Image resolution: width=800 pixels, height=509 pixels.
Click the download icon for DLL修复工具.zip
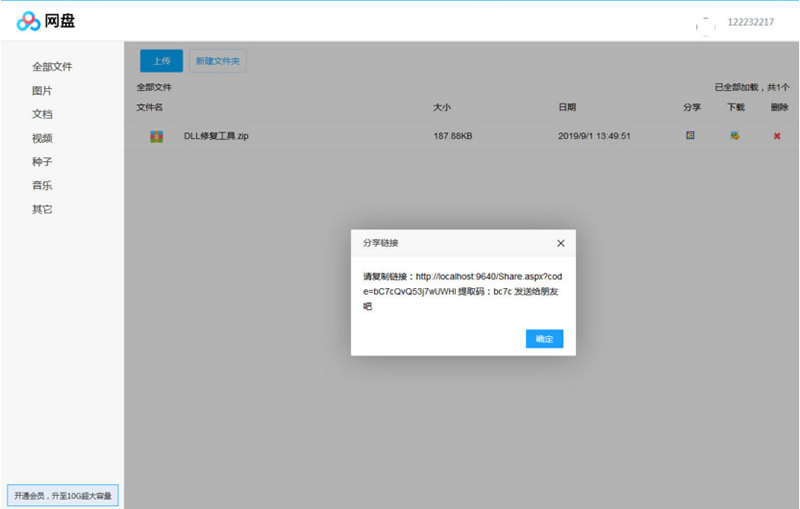point(735,136)
